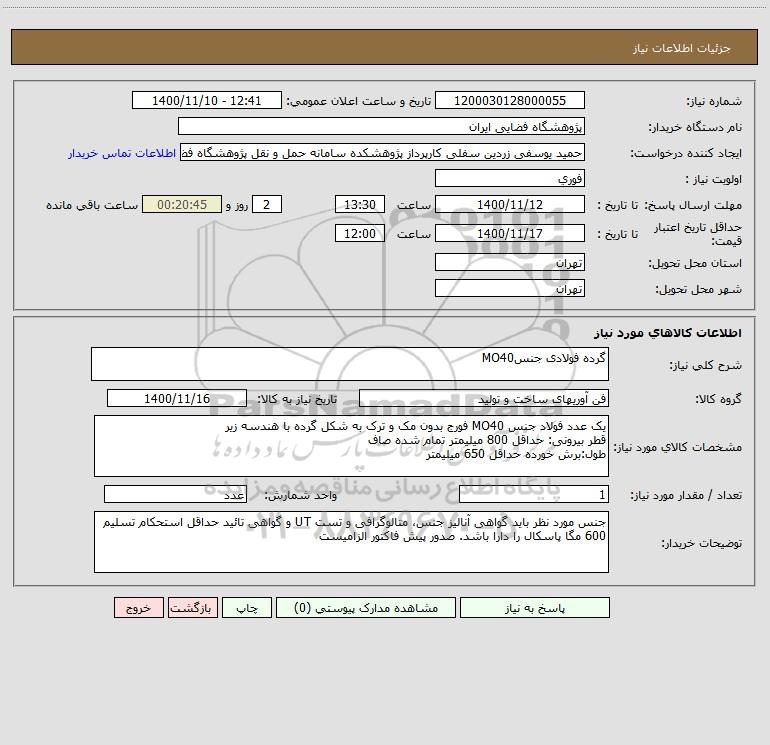This screenshot has width=770, height=745.
Task: Click price validity time 12:00
Action: 359,233
